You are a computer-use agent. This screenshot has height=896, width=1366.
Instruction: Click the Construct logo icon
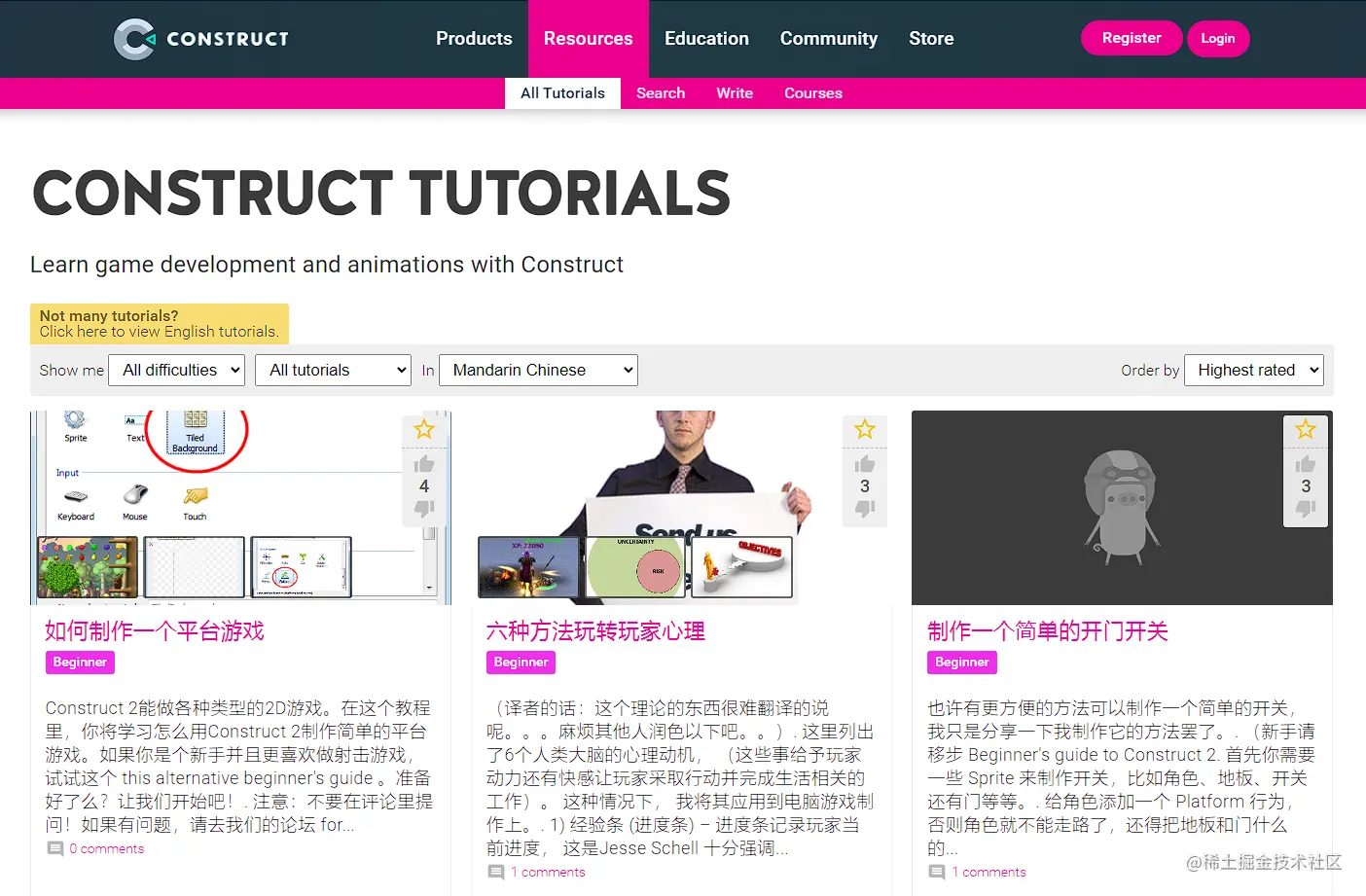(x=134, y=39)
